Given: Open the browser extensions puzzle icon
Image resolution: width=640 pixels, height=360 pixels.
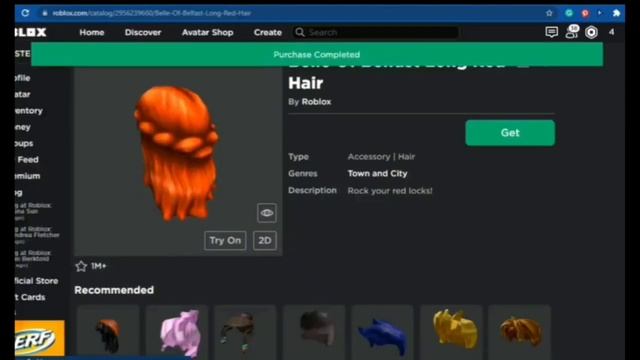Looking at the screenshot, I should click(616, 13).
